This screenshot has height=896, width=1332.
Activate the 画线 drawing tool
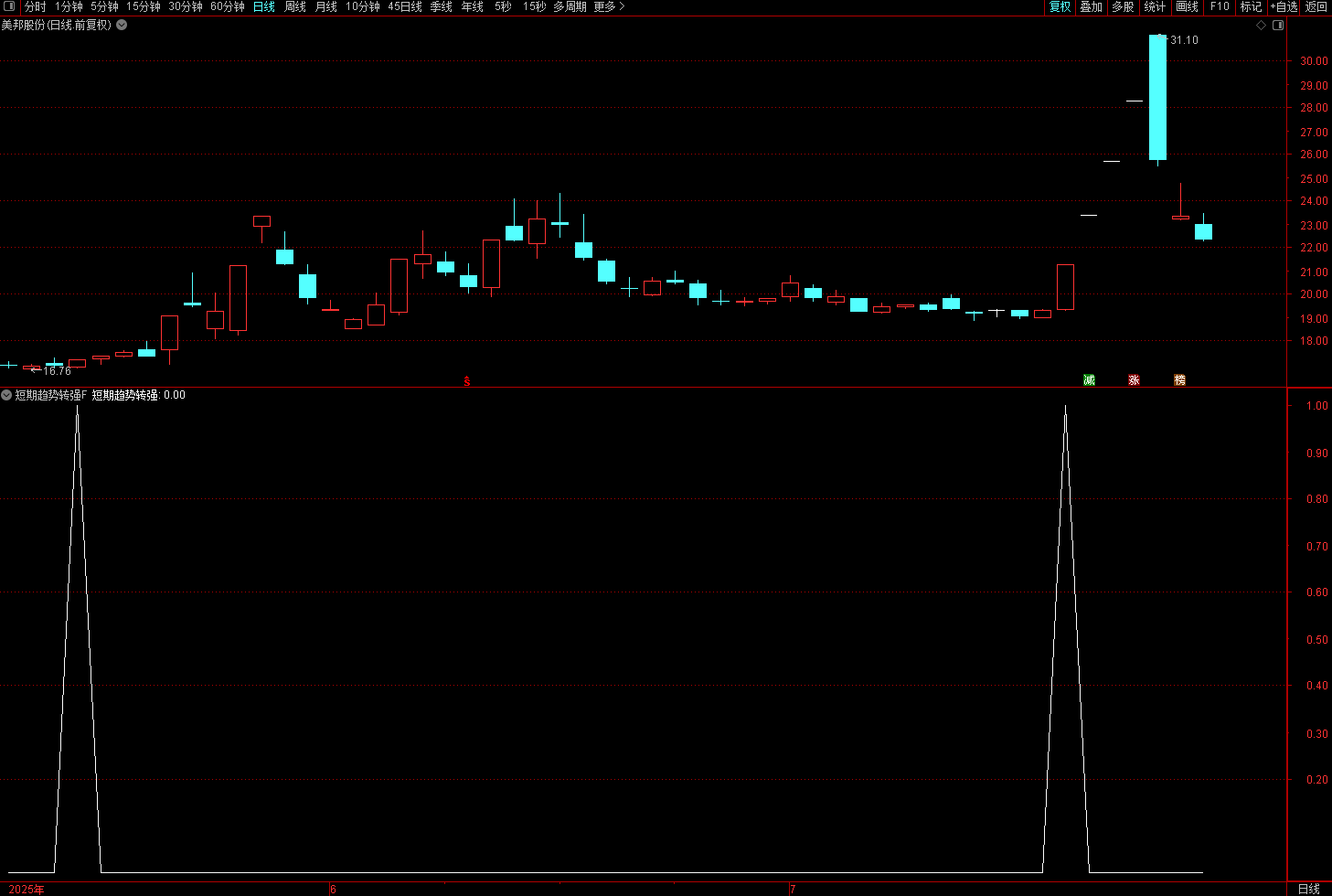(1188, 6)
